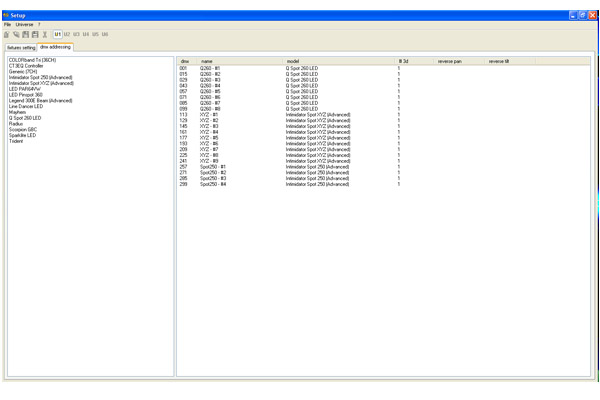Select universe U6 button
600x400 pixels.
(105, 34)
